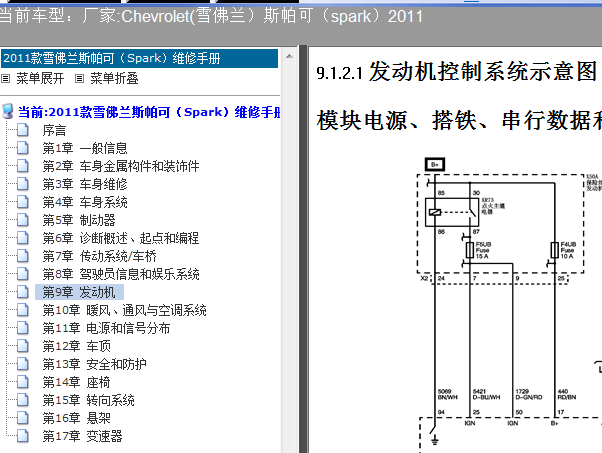Click the B+ terminal box in diagram
This screenshot has width=602, height=453.
pyautogui.click(x=435, y=164)
